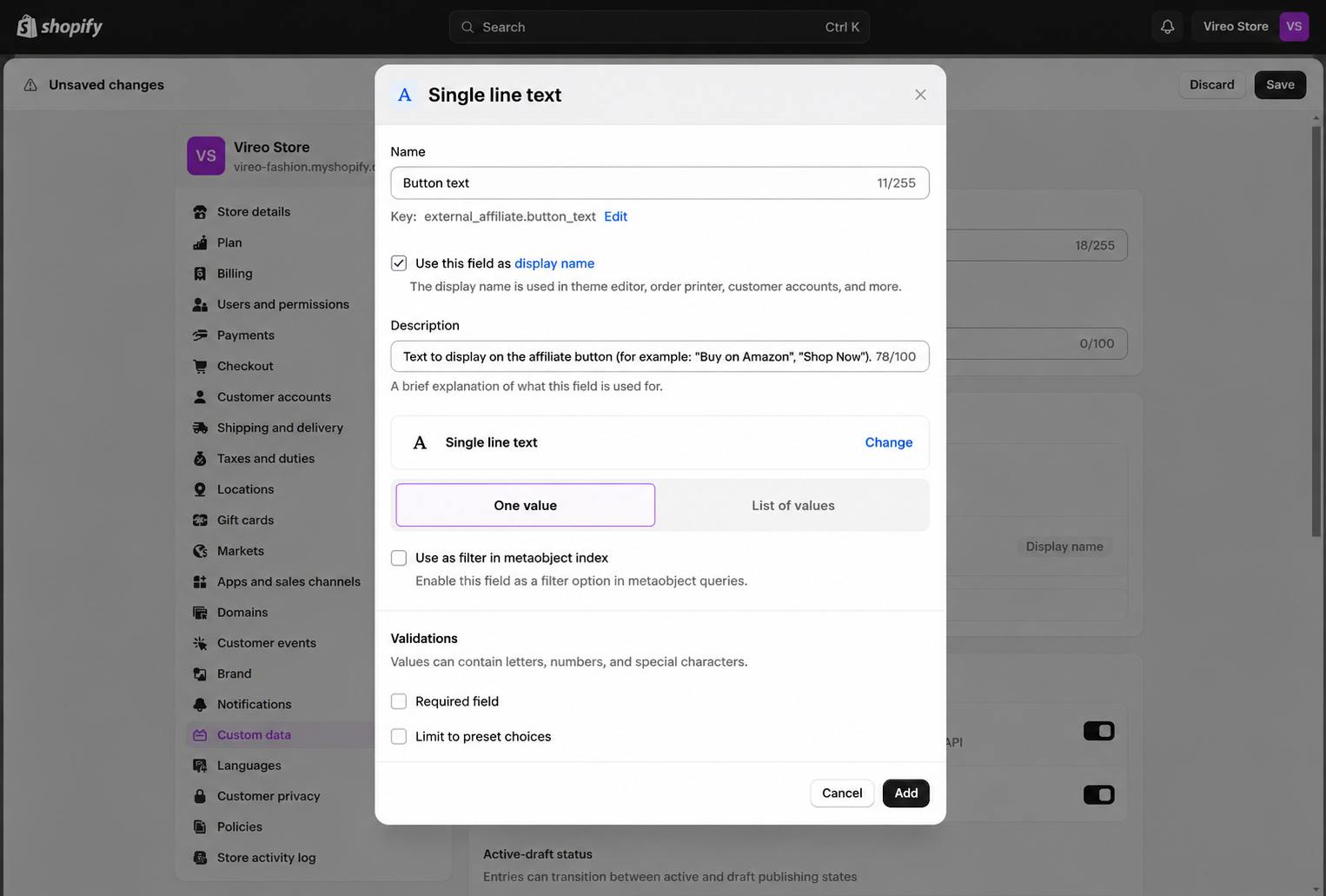Click the Display name badge
Image resolution: width=1326 pixels, height=896 pixels.
point(1064,547)
